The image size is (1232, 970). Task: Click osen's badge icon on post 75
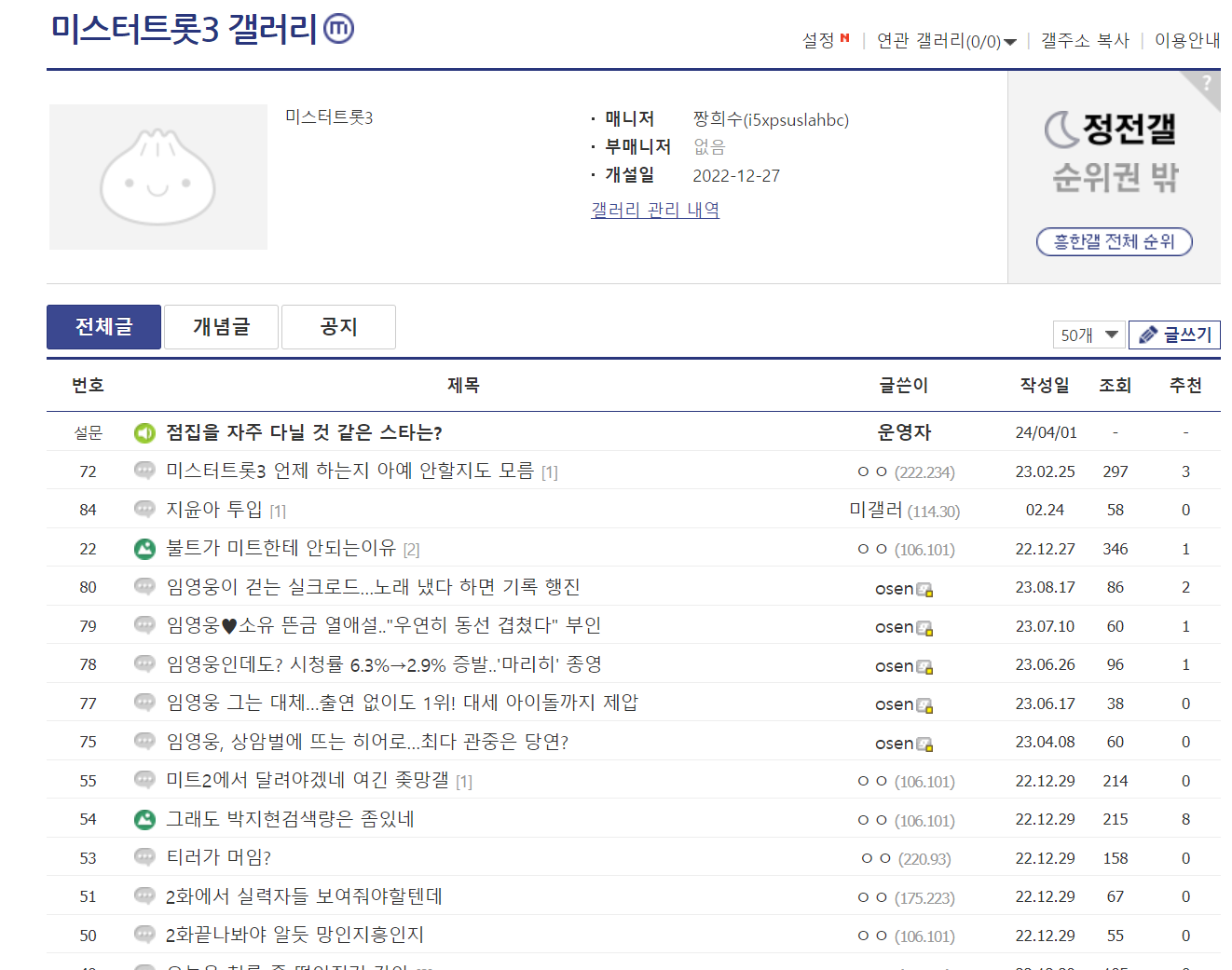[924, 744]
